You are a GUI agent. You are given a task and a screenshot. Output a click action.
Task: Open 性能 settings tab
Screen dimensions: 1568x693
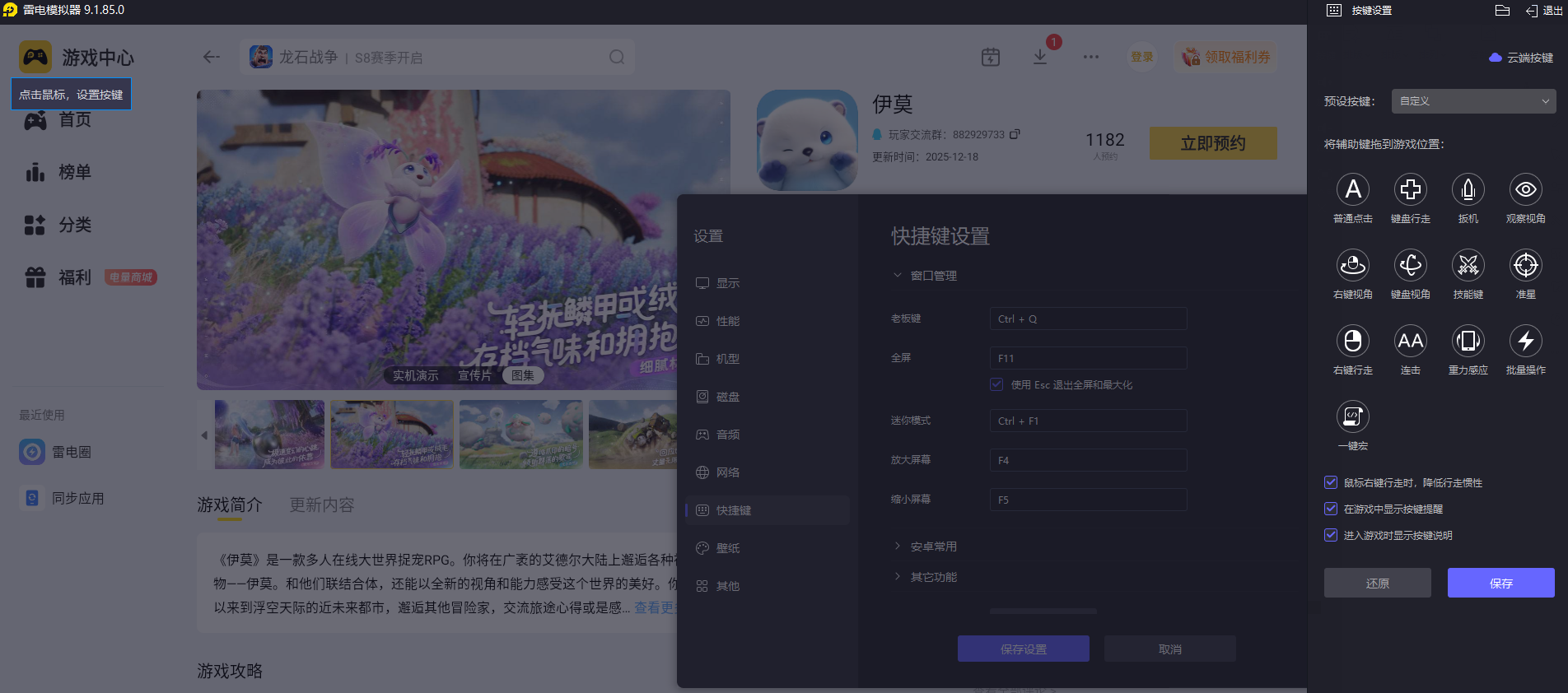click(768, 321)
